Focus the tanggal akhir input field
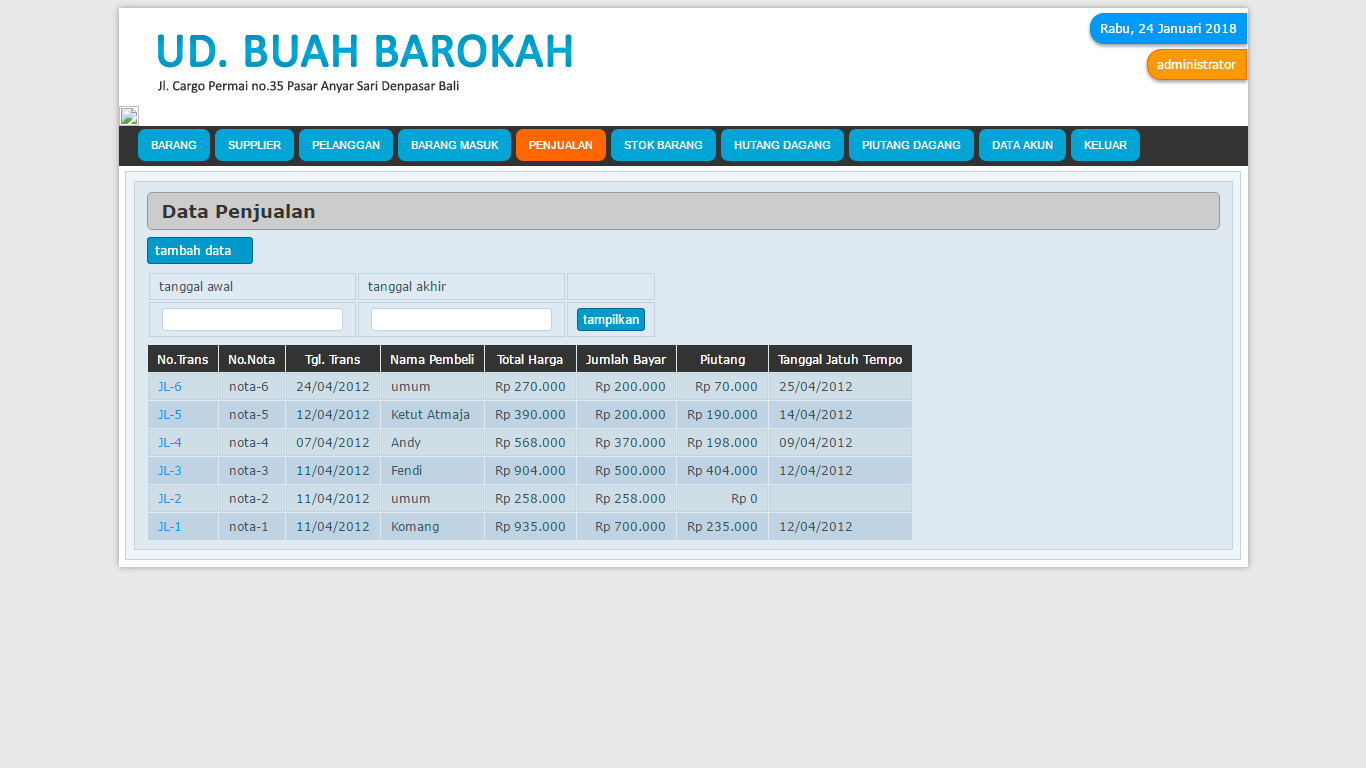Viewport: 1366px width, 768px height. click(x=461, y=319)
